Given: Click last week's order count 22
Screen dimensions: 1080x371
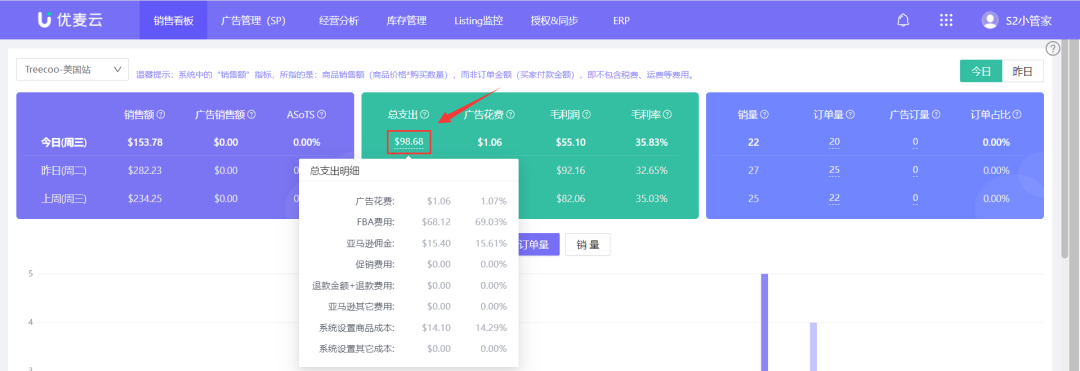Looking at the screenshot, I should tap(834, 198).
